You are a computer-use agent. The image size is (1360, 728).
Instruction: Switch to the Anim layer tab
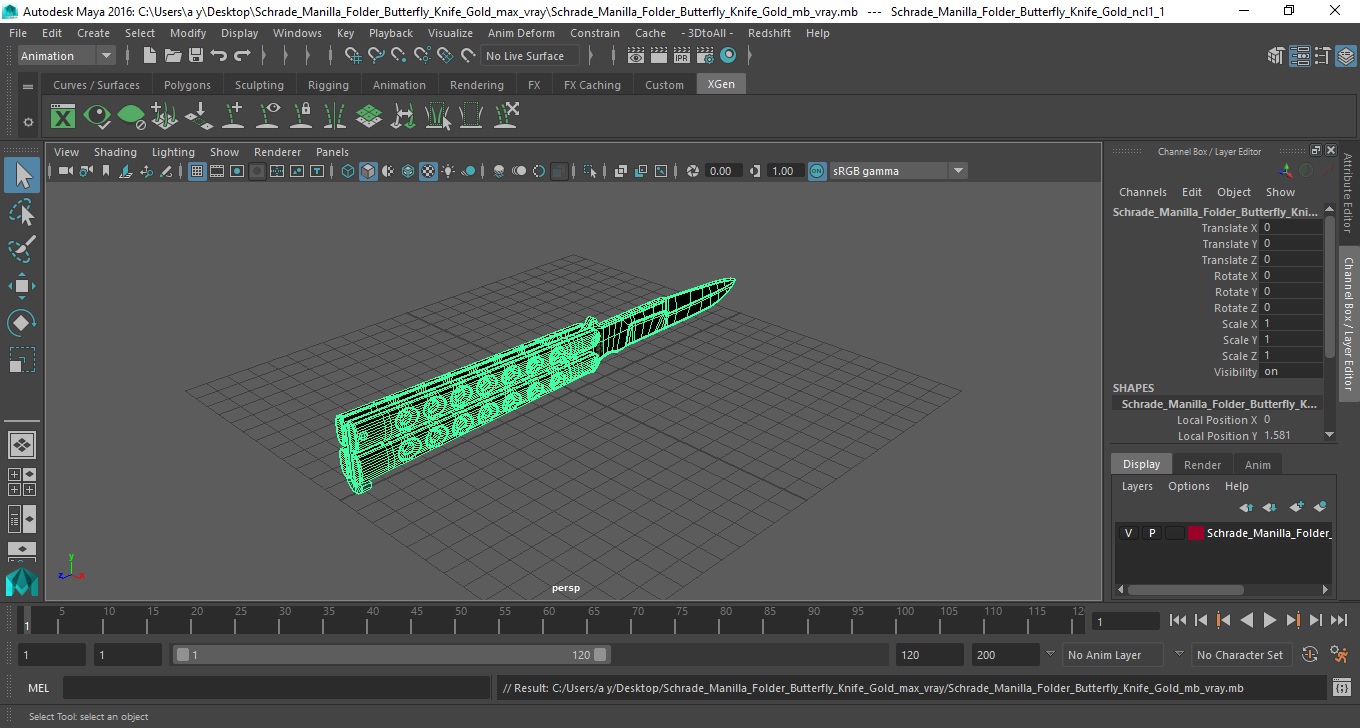(1258, 465)
